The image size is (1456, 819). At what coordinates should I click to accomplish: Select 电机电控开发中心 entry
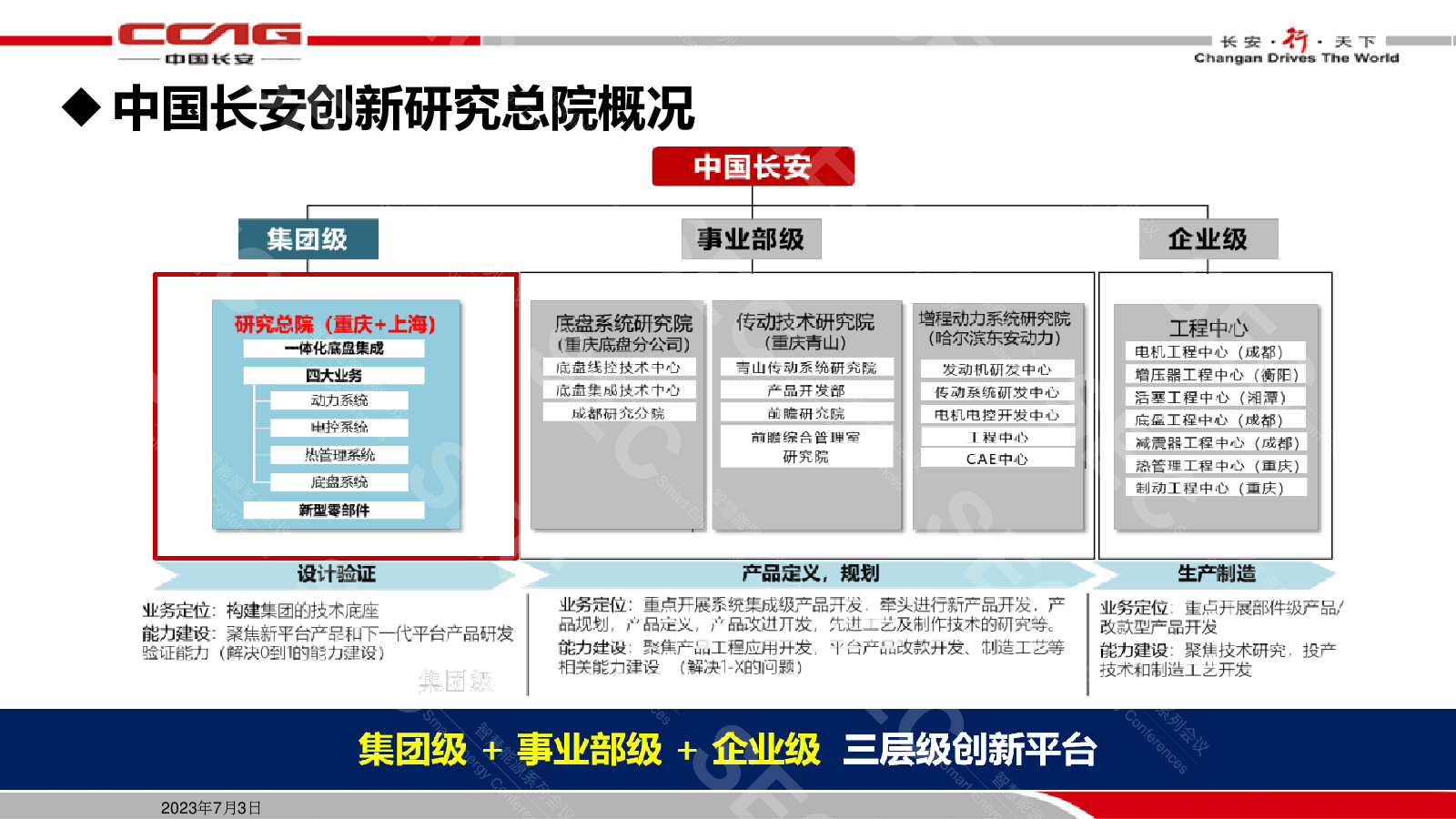click(997, 415)
